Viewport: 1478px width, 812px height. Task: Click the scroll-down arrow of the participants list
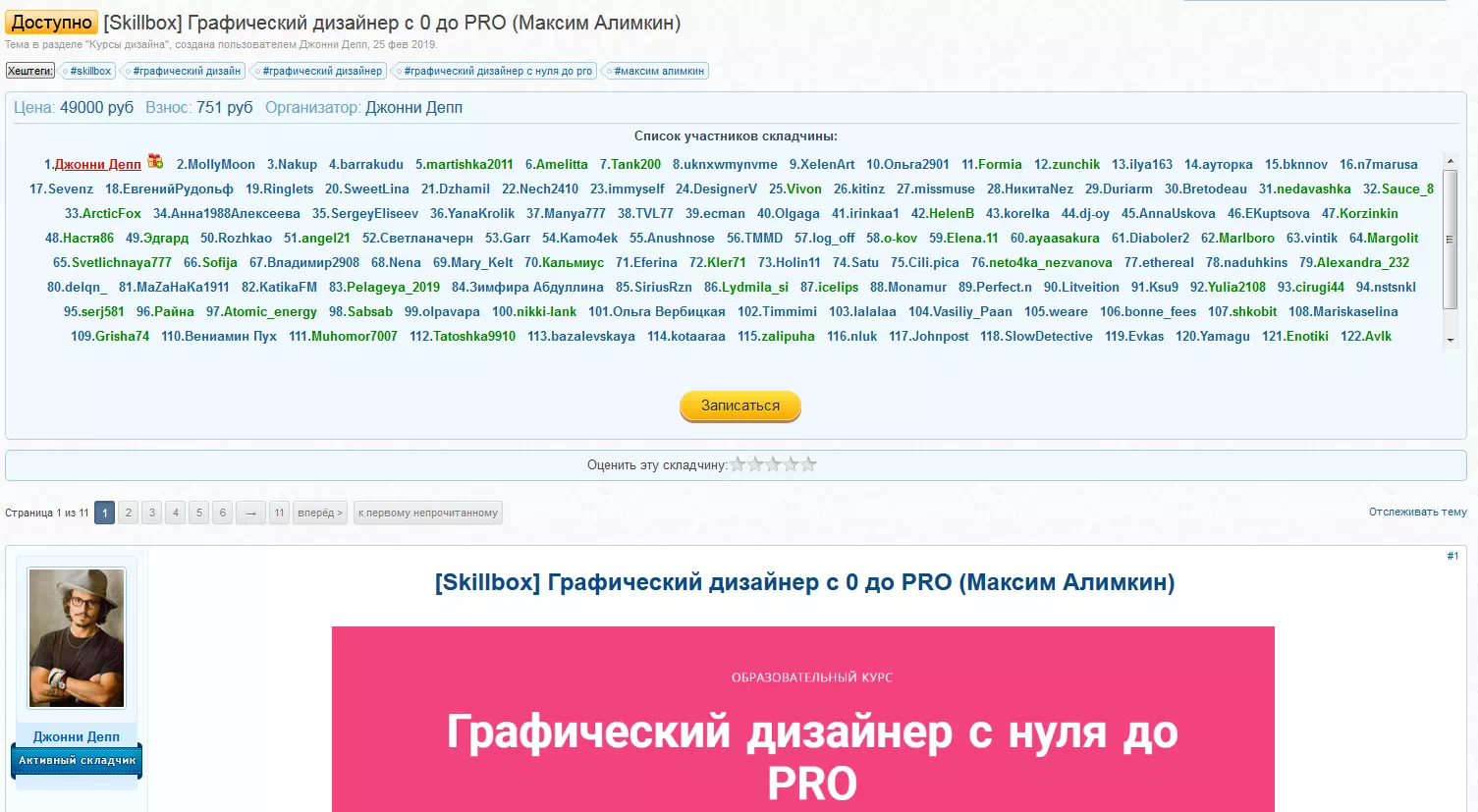click(x=1451, y=341)
